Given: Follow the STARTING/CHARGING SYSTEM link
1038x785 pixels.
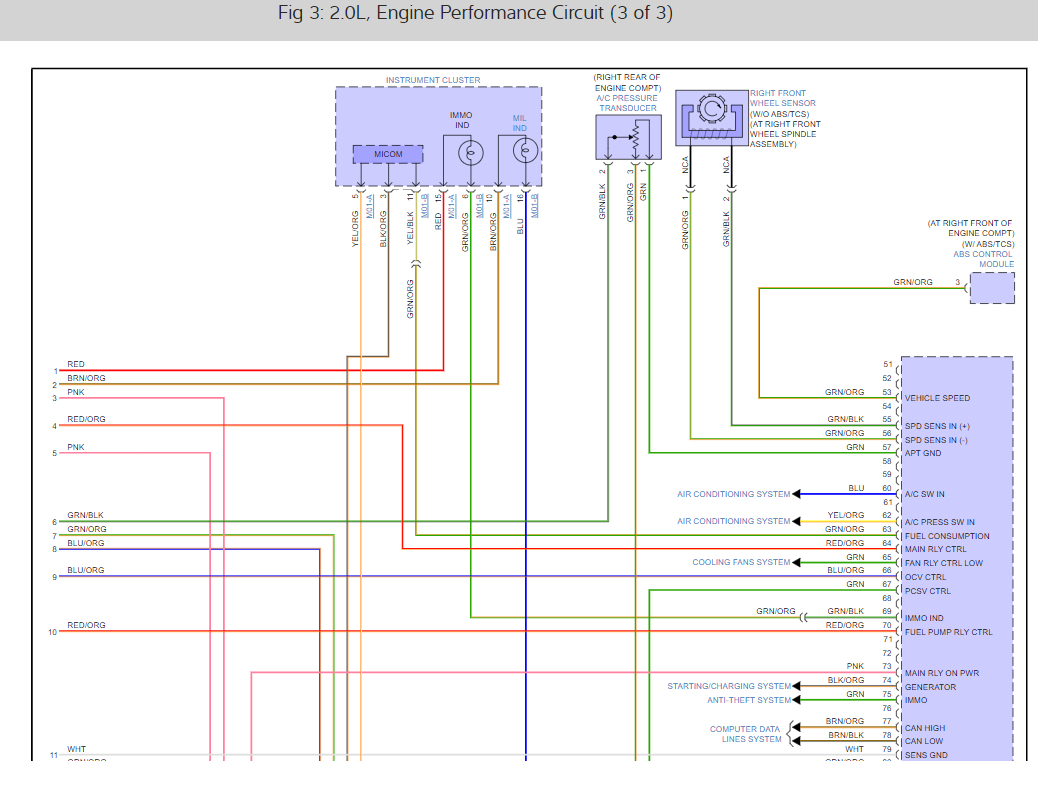Looking at the screenshot, I should click(x=729, y=686).
